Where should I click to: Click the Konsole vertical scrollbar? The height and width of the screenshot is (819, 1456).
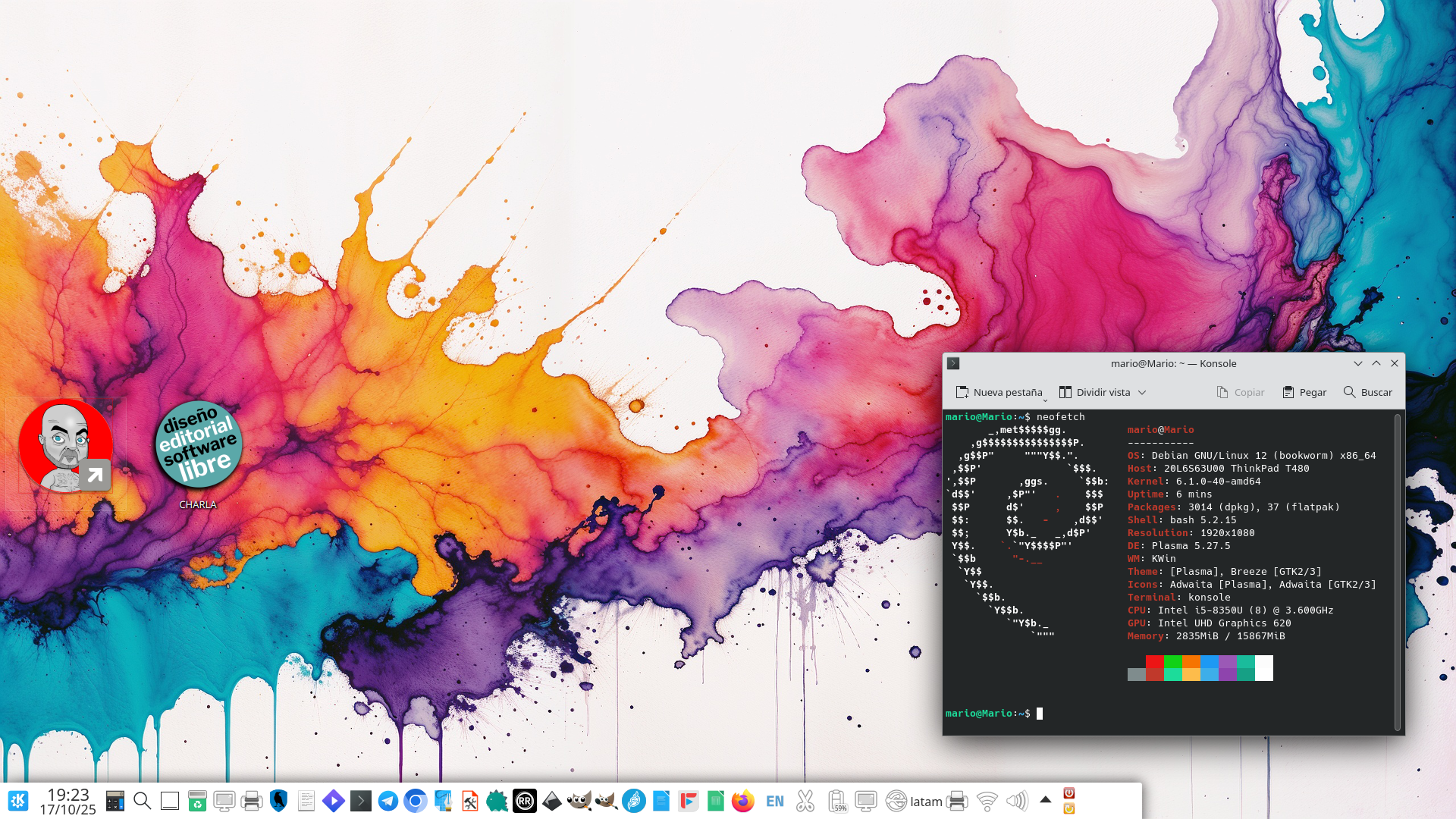1398,573
